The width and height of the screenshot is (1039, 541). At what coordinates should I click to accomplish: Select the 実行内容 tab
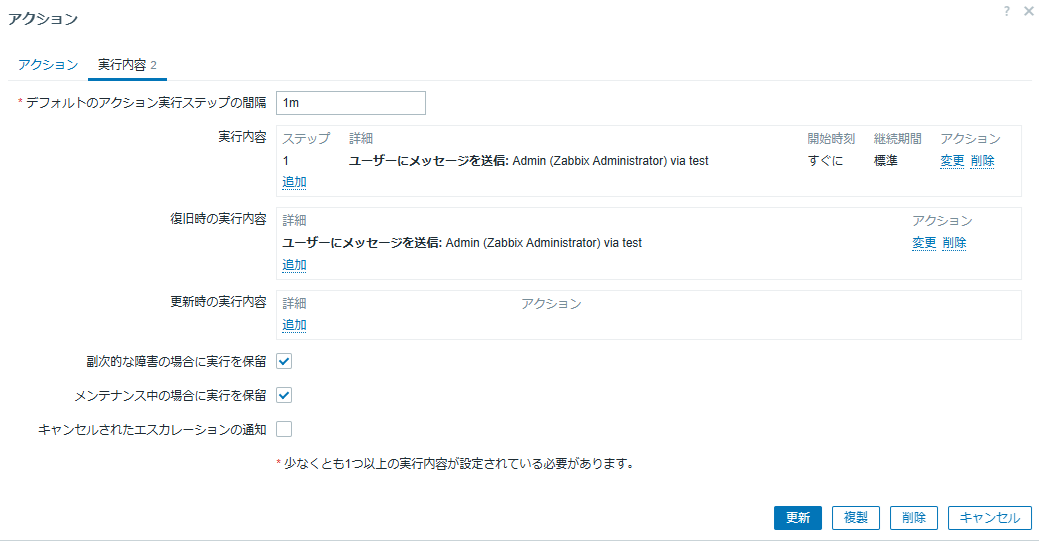click(x=127, y=65)
